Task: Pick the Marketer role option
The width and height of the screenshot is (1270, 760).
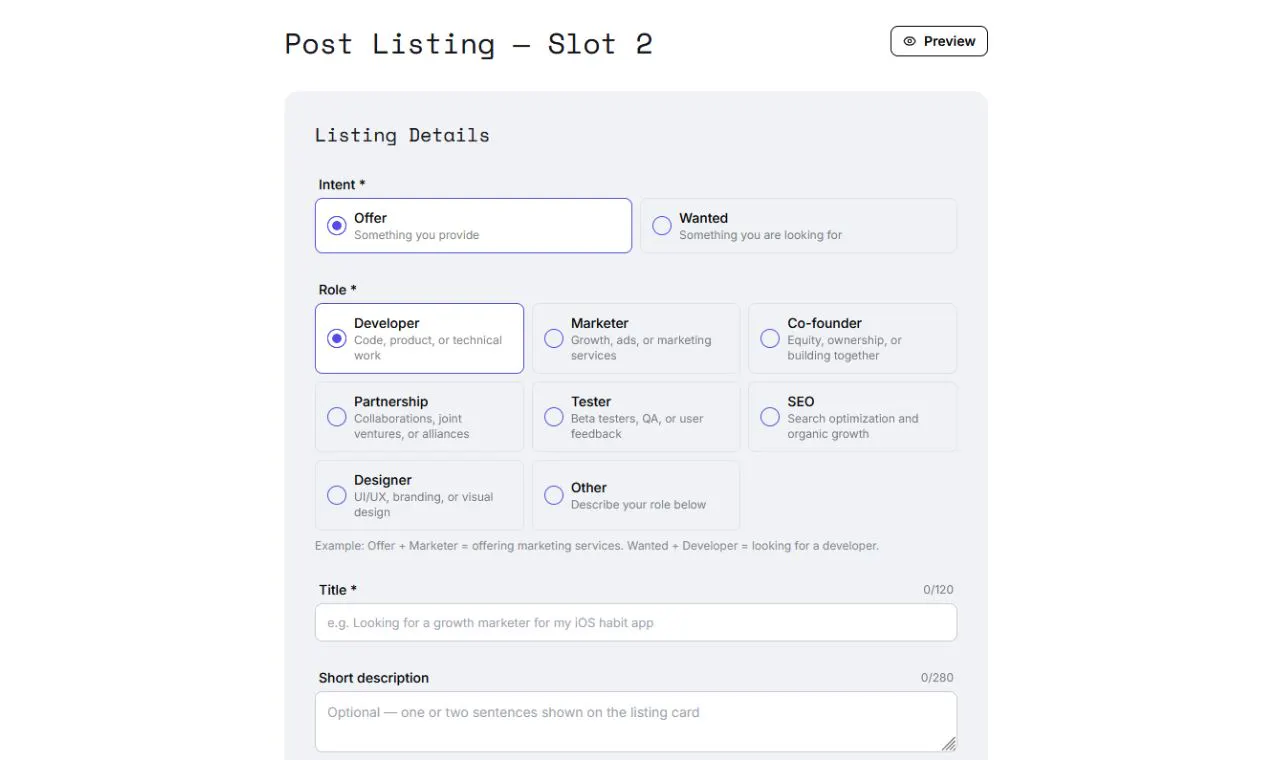Action: [636, 339]
